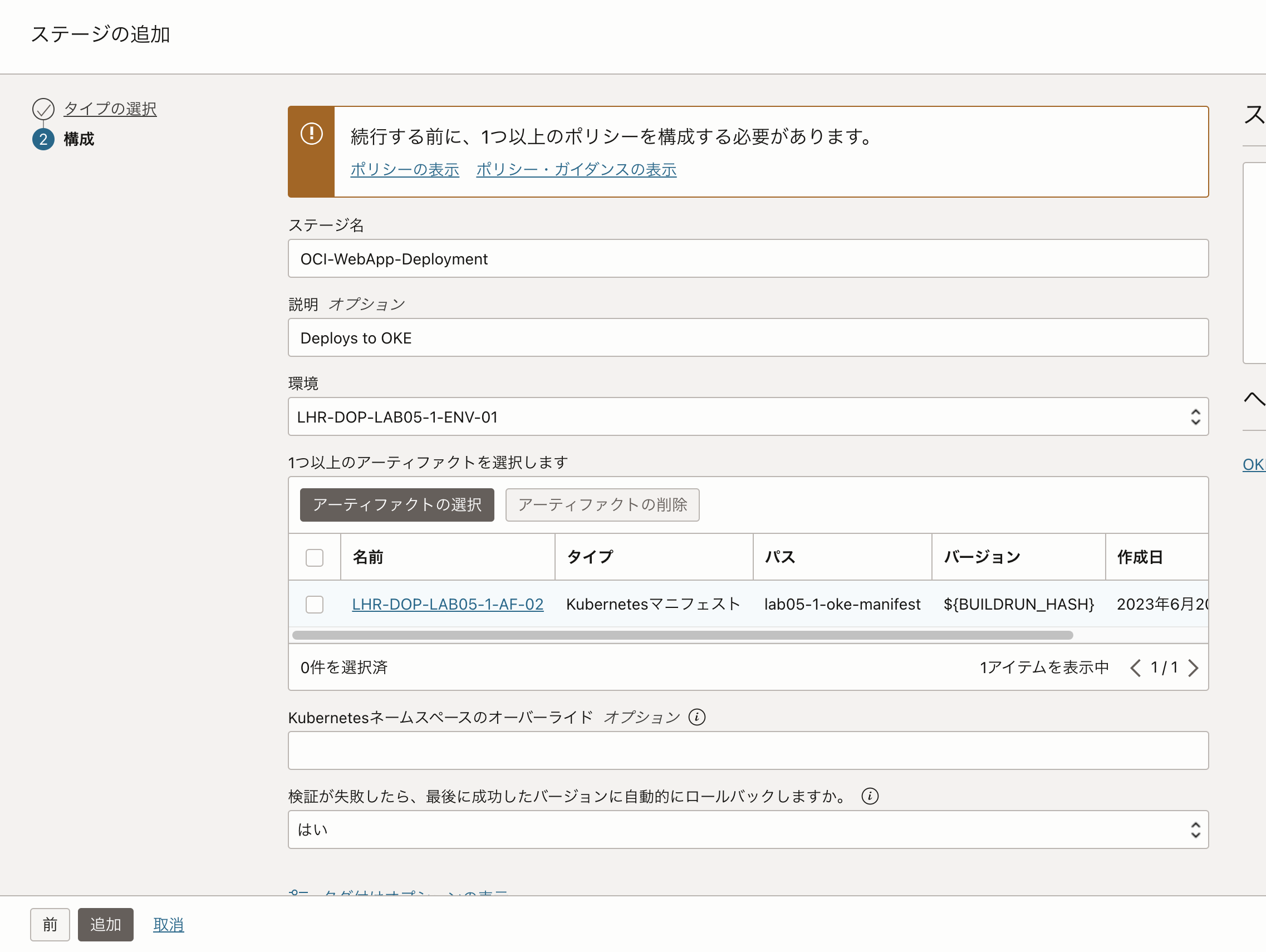Click info icon beside the rollback question
The width and height of the screenshot is (1266, 952).
[870, 796]
